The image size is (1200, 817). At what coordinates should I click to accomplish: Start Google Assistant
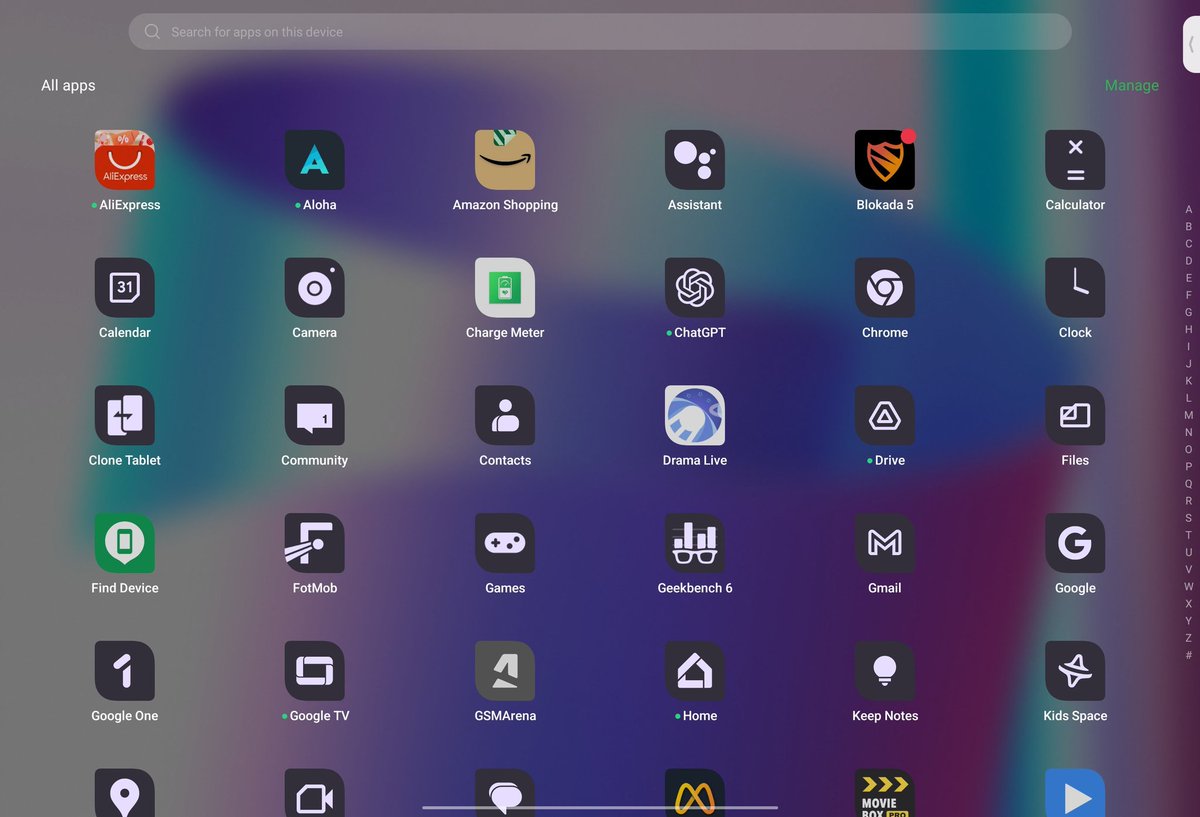pyautogui.click(x=695, y=160)
